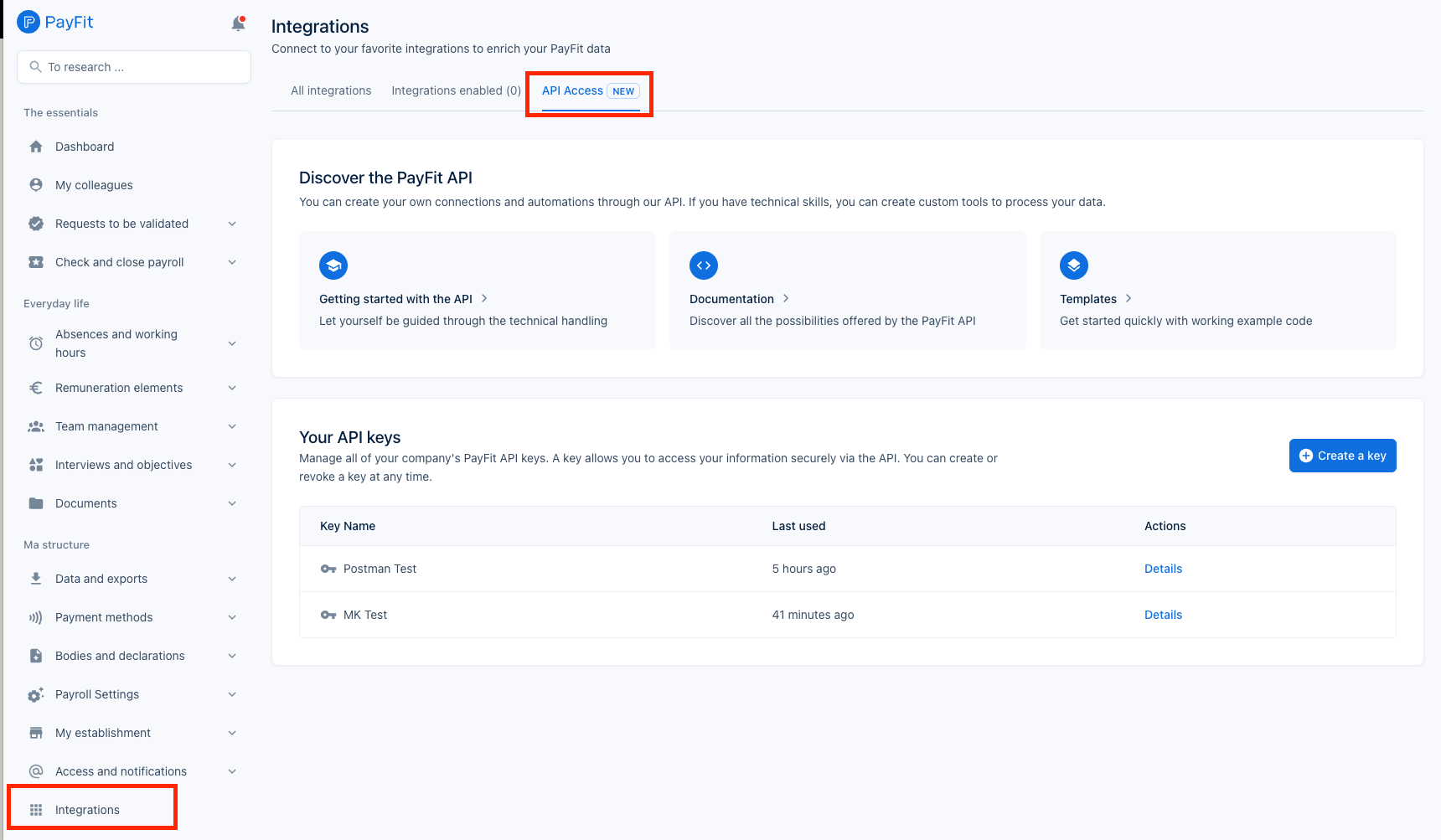Expand Interviews and objectives chevron

coord(232,465)
